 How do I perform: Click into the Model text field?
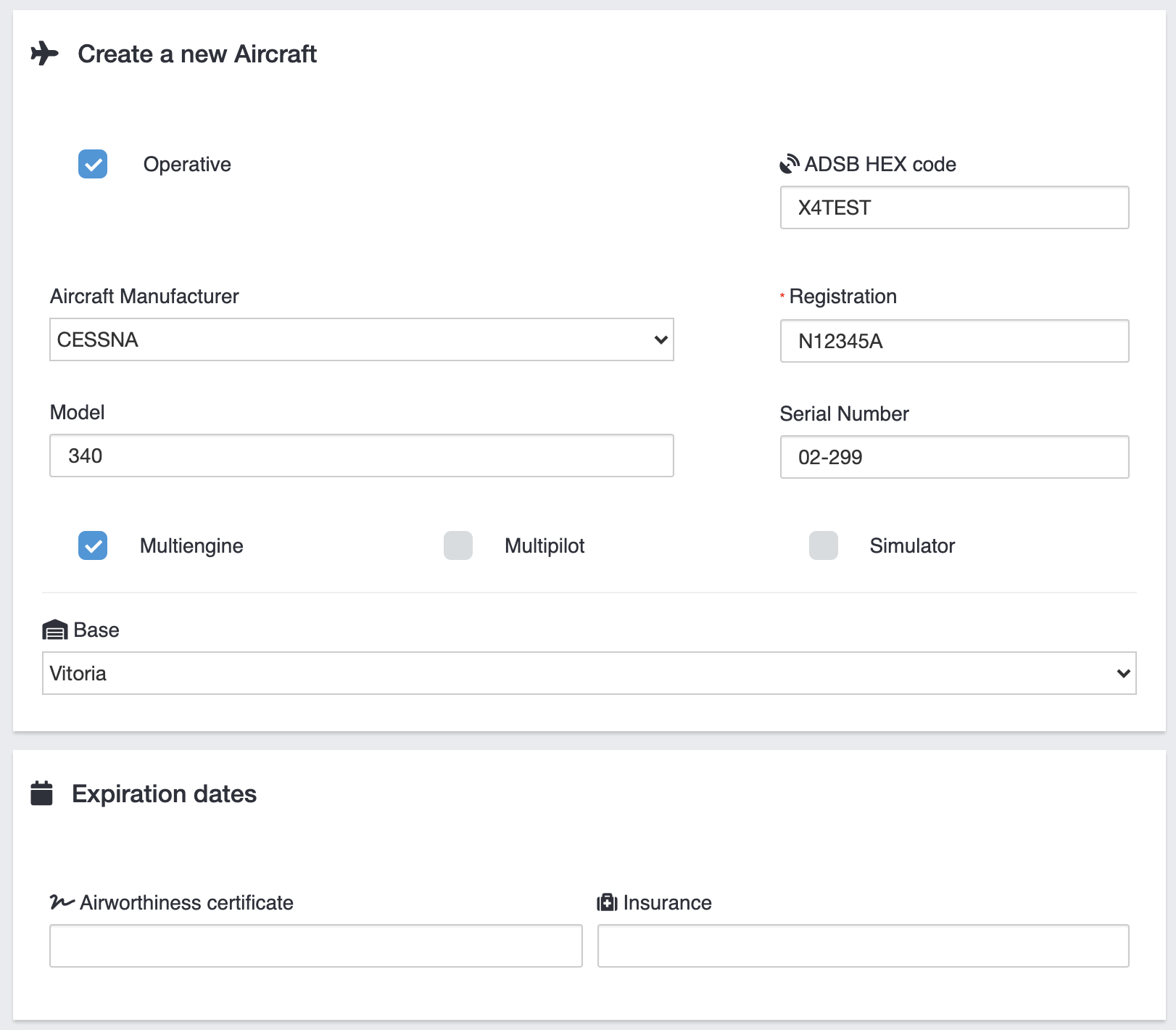point(361,456)
